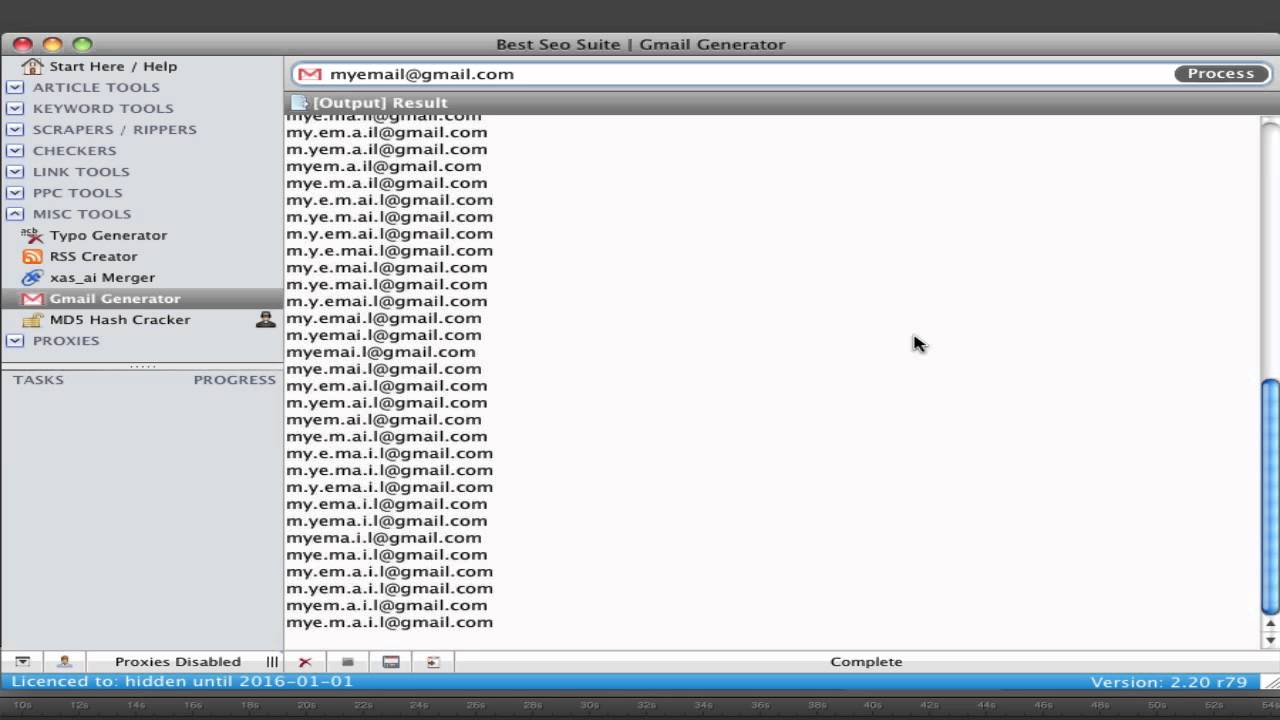Expand the ARTICLE TOOLS section
The image size is (1280, 720).
click(x=15, y=87)
